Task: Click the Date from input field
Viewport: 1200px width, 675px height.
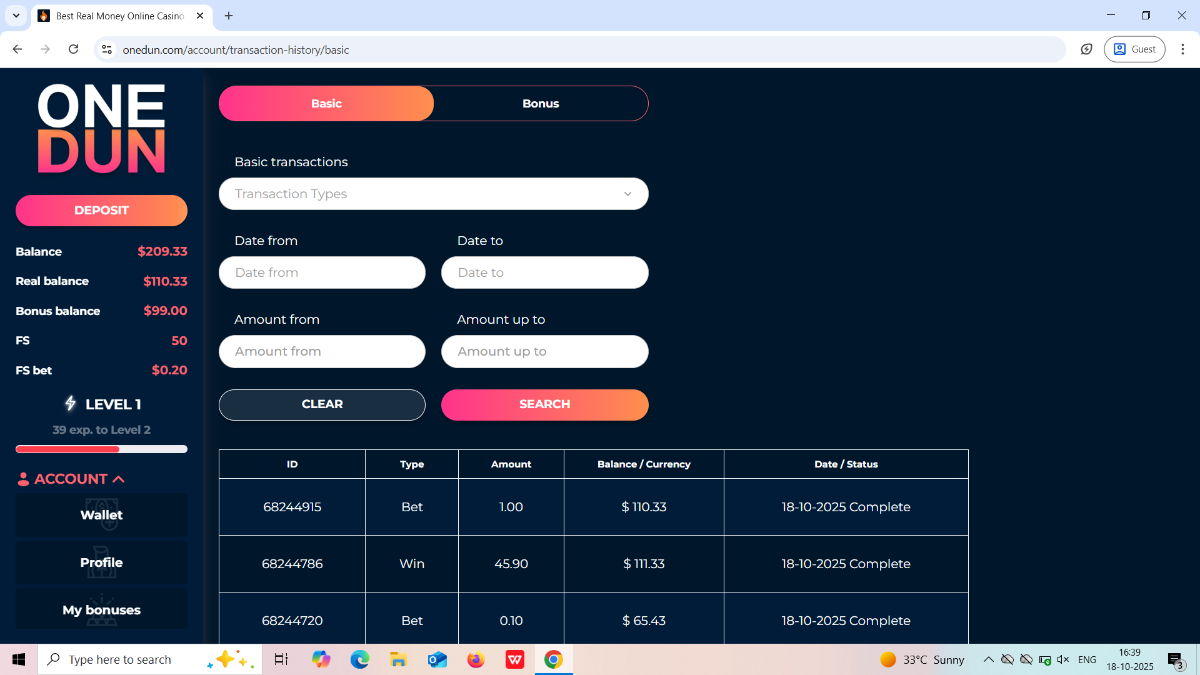Action: 322,273
